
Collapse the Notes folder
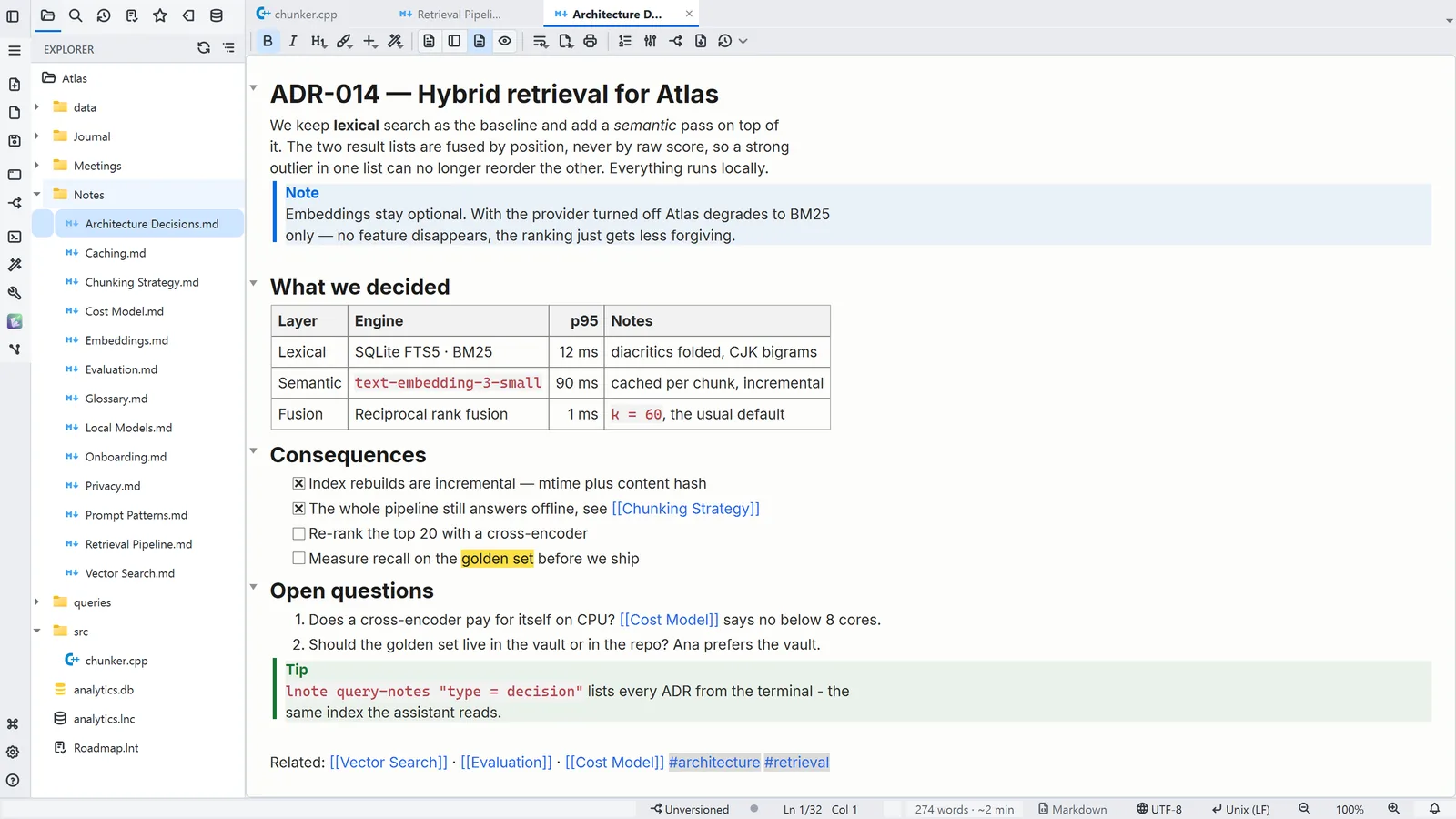click(x=36, y=194)
